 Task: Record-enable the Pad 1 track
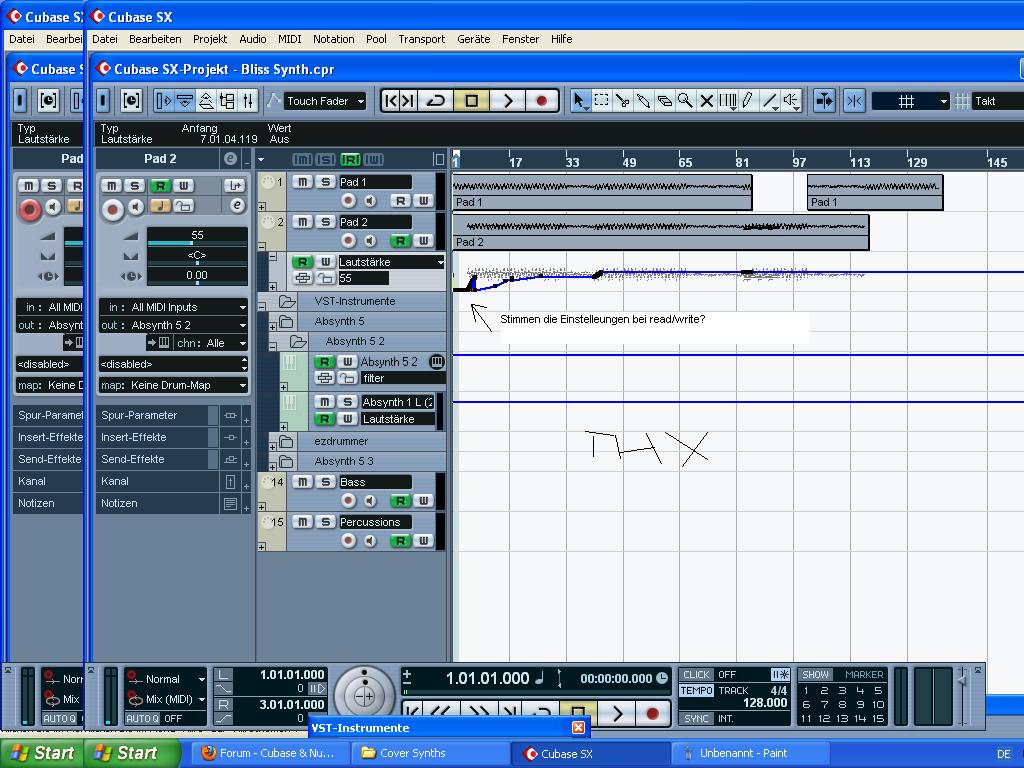point(349,200)
